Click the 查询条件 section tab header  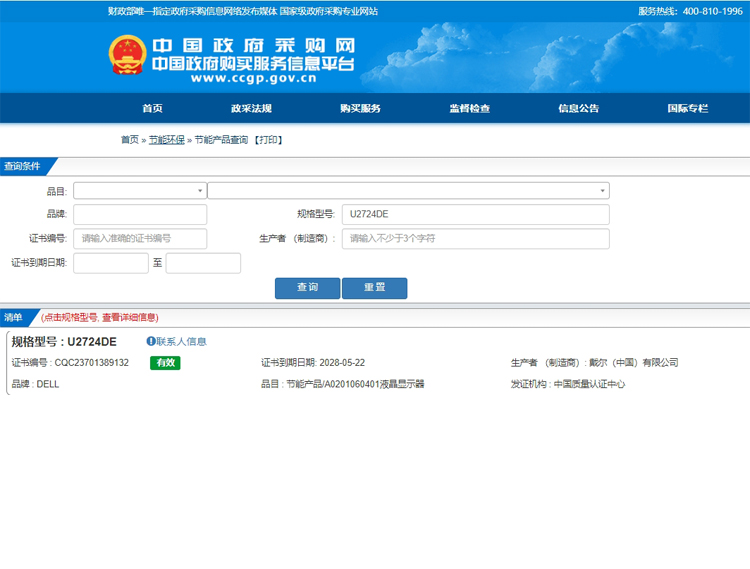point(23,166)
